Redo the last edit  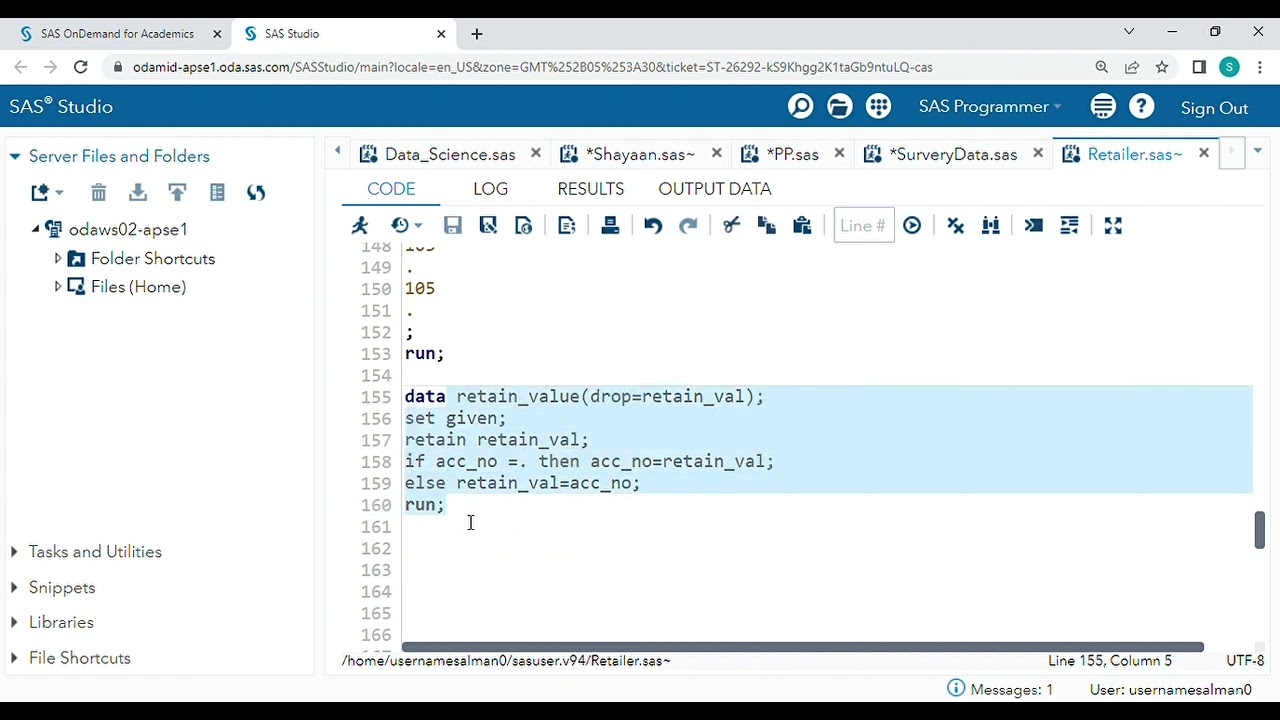coord(688,226)
